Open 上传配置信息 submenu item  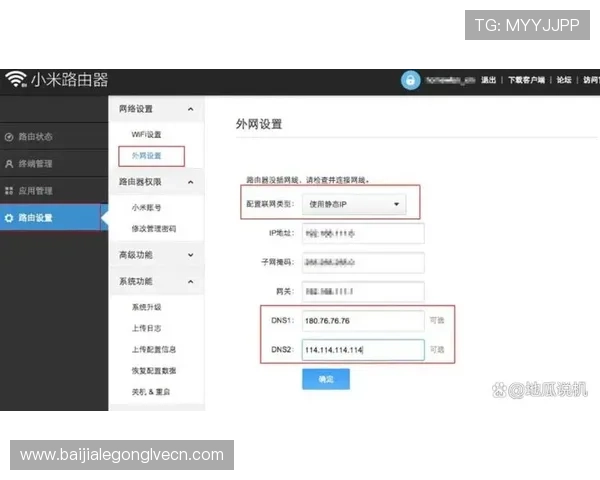click(153, 349)
